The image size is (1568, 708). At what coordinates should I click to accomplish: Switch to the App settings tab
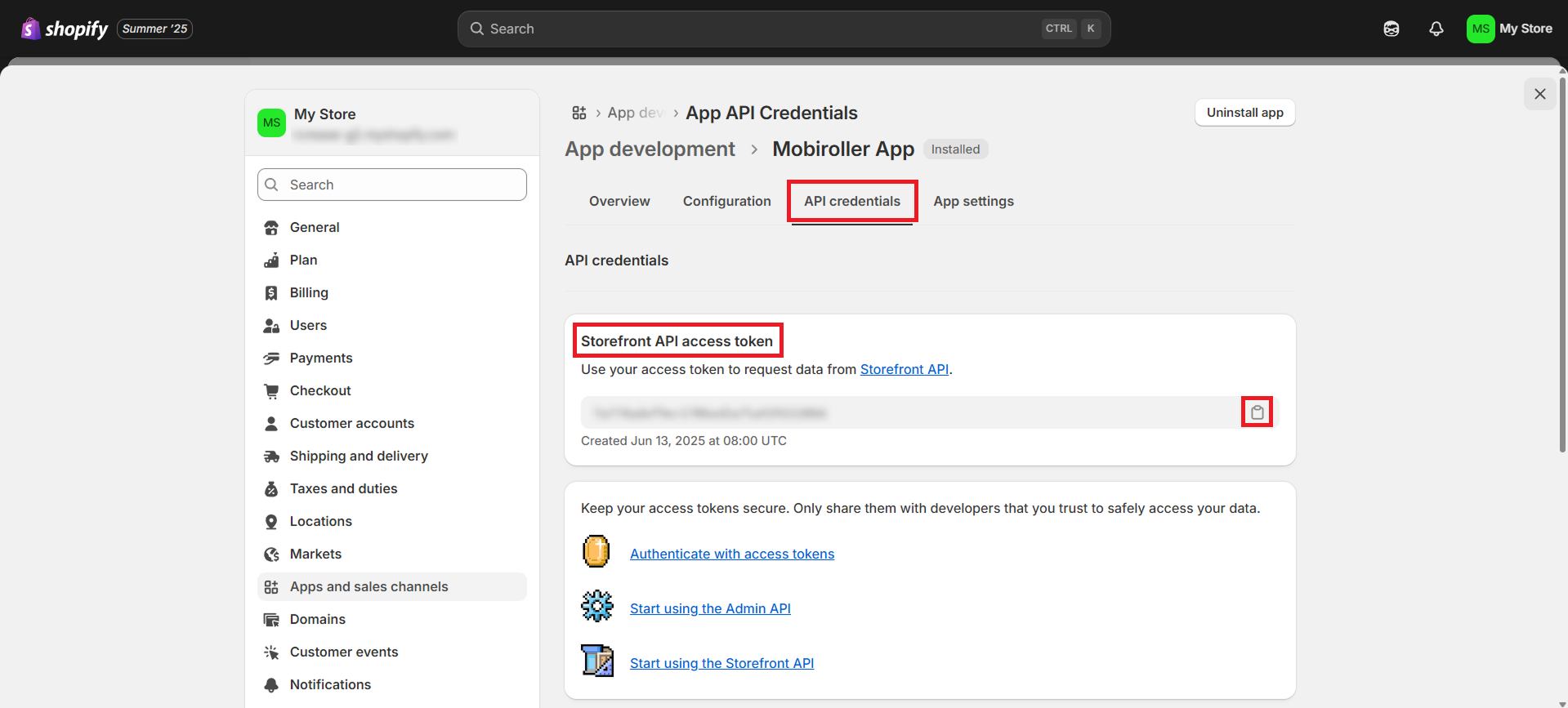point(973,201)
